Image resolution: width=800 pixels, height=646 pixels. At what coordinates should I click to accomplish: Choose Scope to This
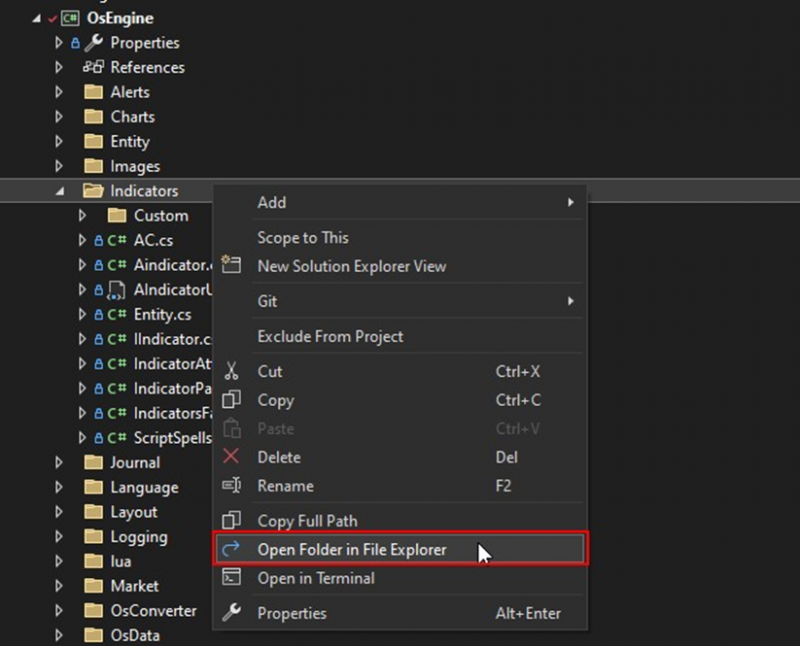400,238
